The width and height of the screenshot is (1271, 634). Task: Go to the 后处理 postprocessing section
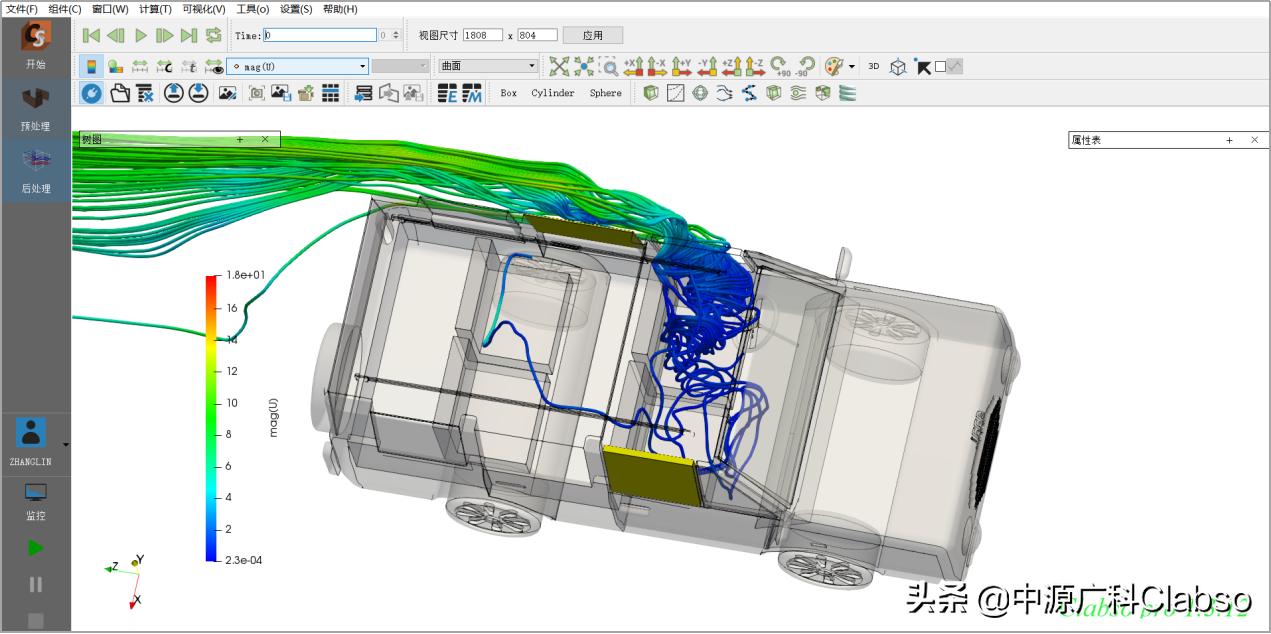point(36,170)
